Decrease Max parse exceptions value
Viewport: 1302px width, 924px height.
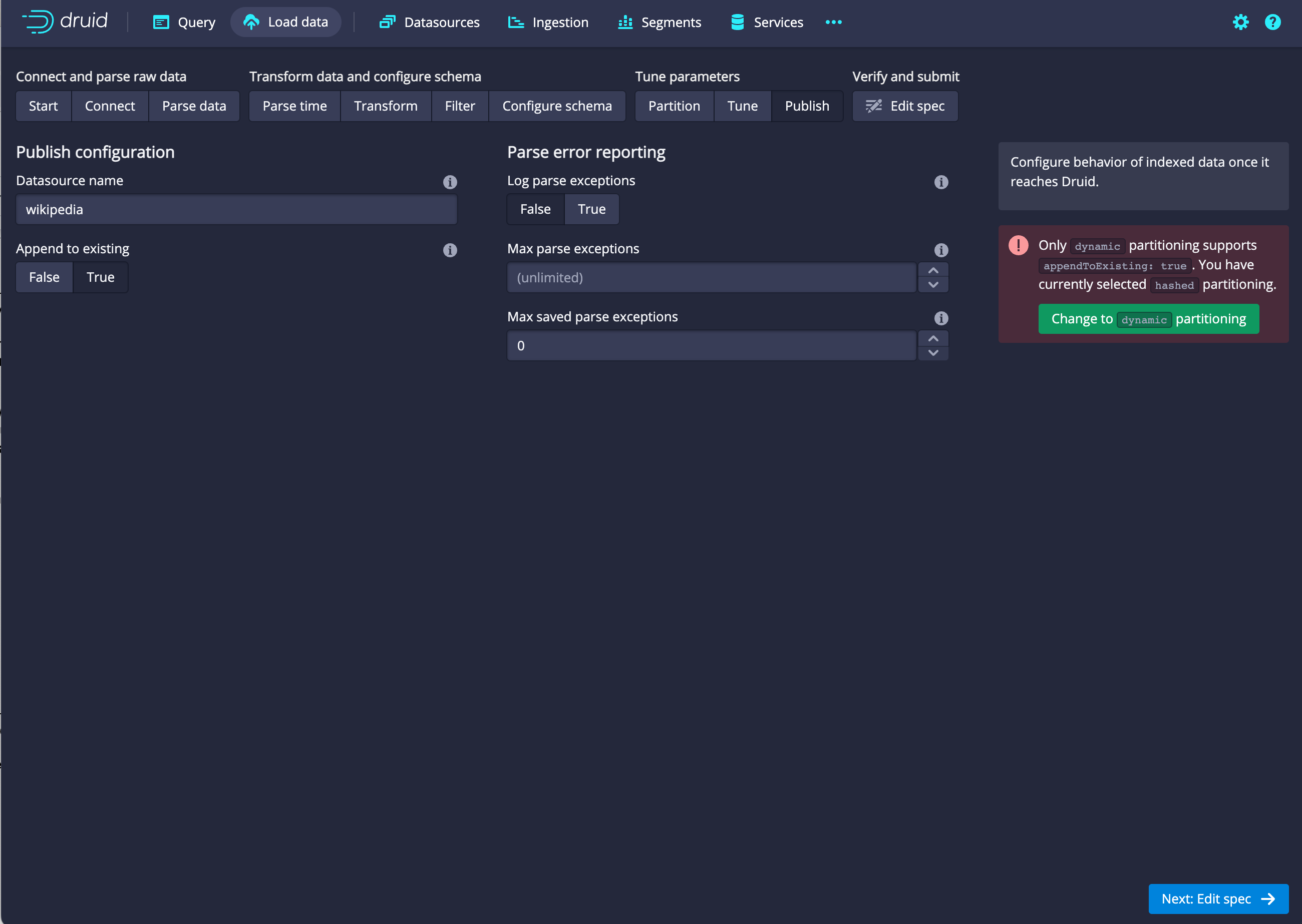coord(932,284)
